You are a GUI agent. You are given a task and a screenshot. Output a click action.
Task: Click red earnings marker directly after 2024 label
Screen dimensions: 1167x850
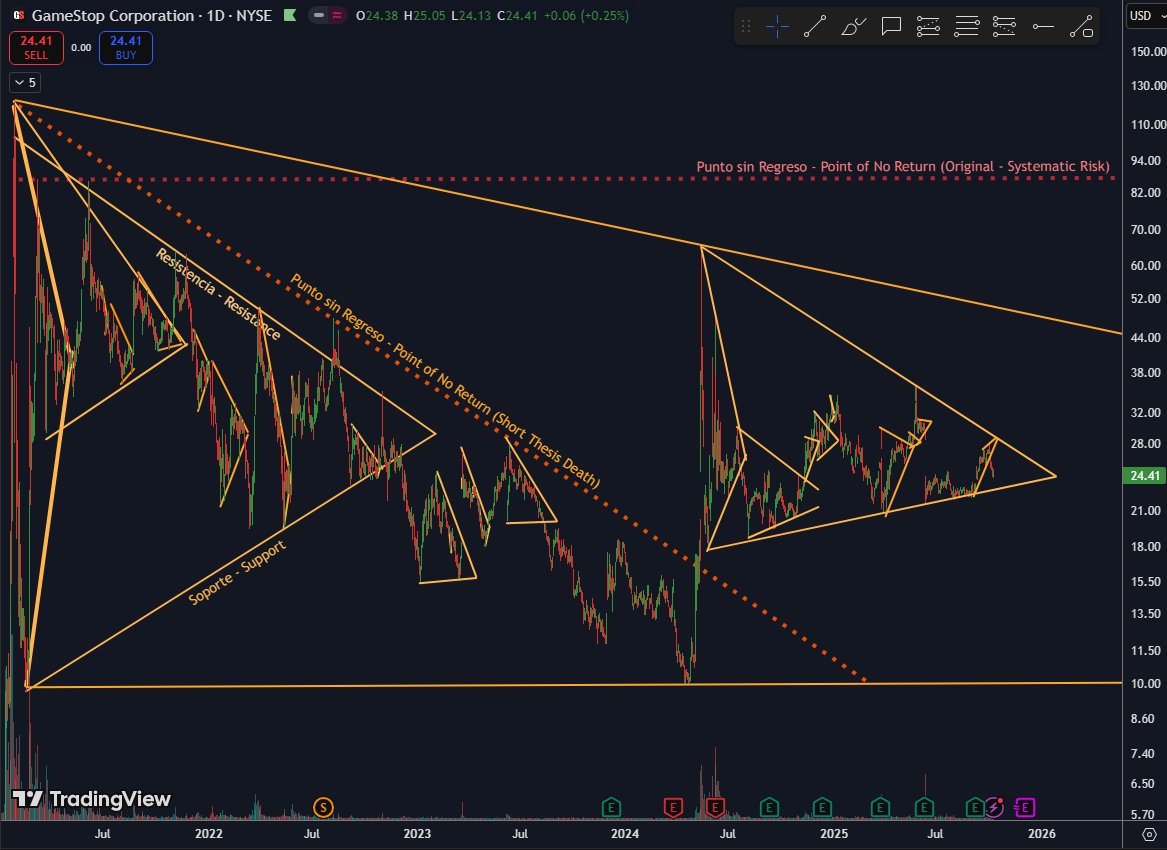(x=673, y=807)
